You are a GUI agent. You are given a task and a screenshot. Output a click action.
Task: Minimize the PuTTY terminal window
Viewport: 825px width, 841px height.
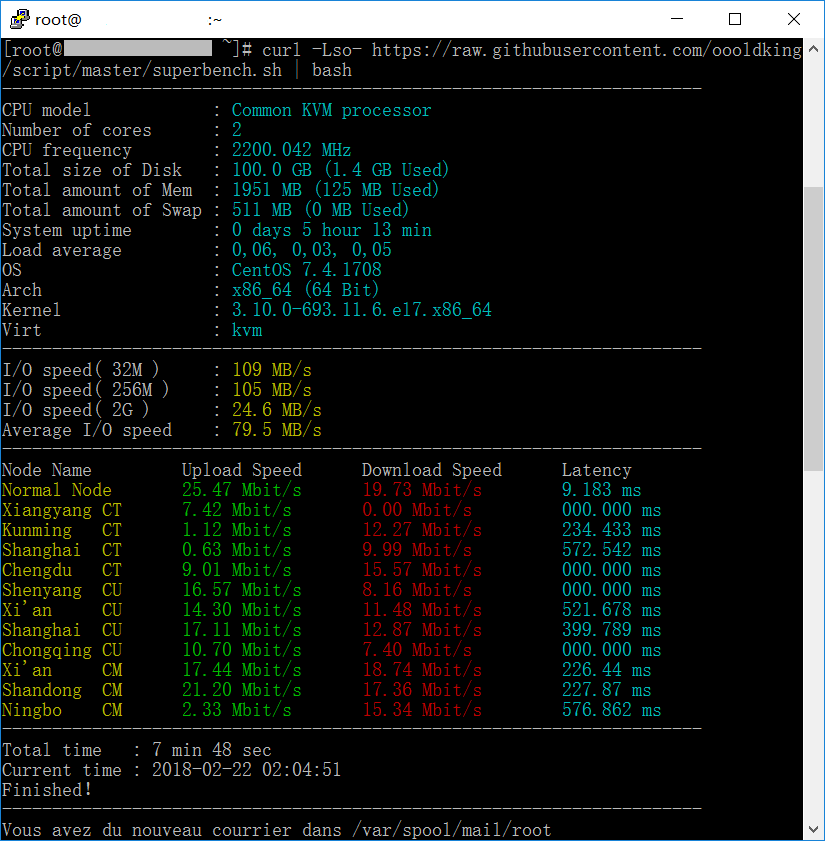click(679, 19)
